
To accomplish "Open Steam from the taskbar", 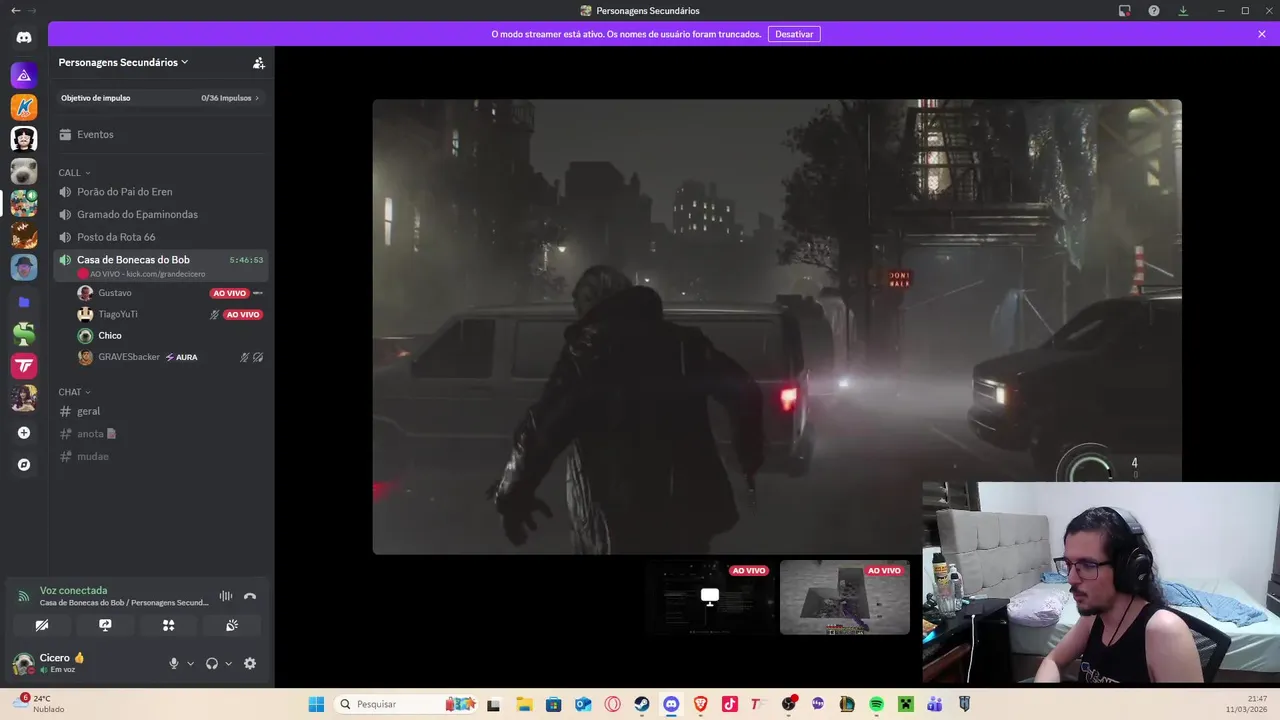I will coord(642,704).
